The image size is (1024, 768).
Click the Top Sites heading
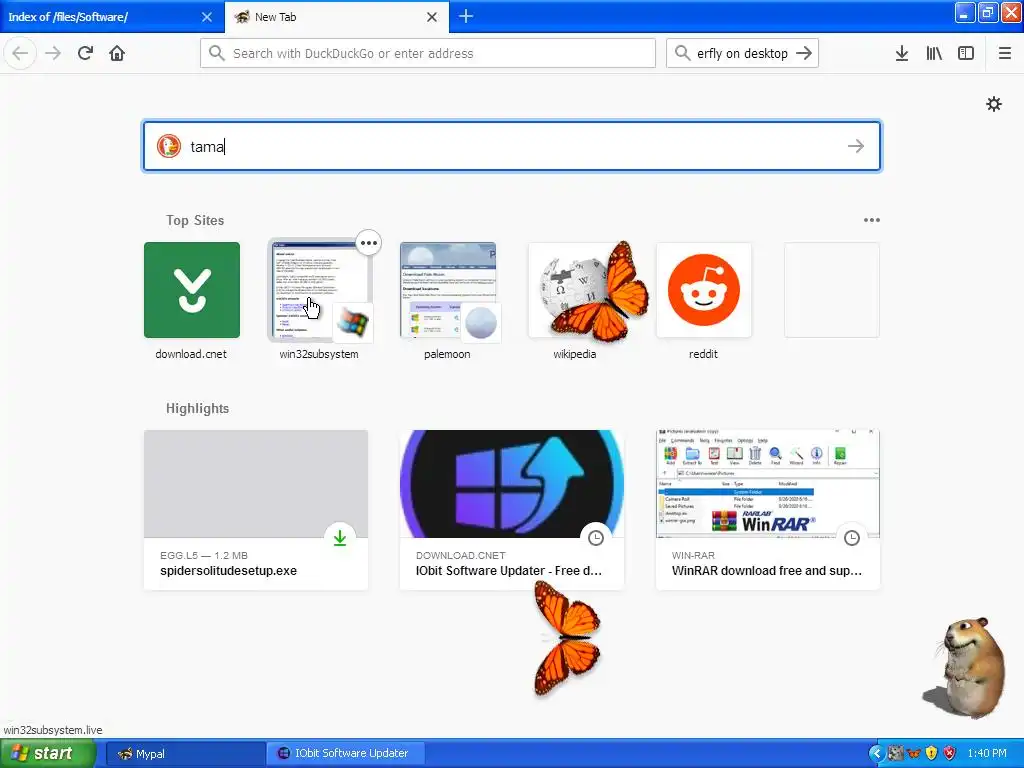point(195,220)
